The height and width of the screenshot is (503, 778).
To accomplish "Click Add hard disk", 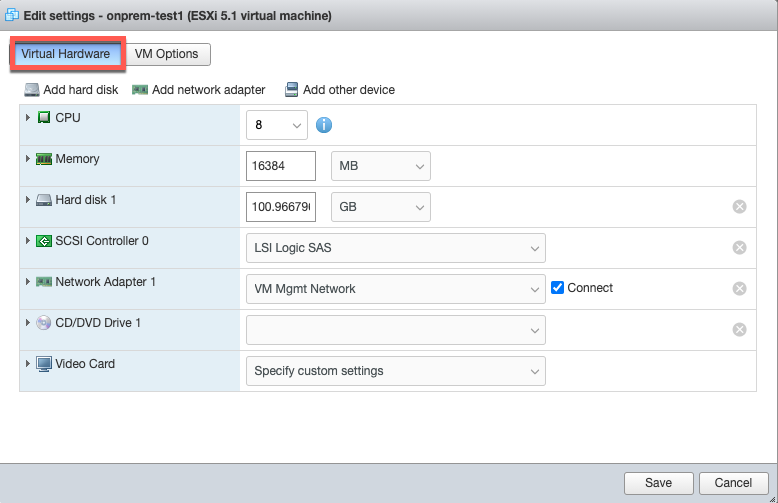I will coord(71,90).
